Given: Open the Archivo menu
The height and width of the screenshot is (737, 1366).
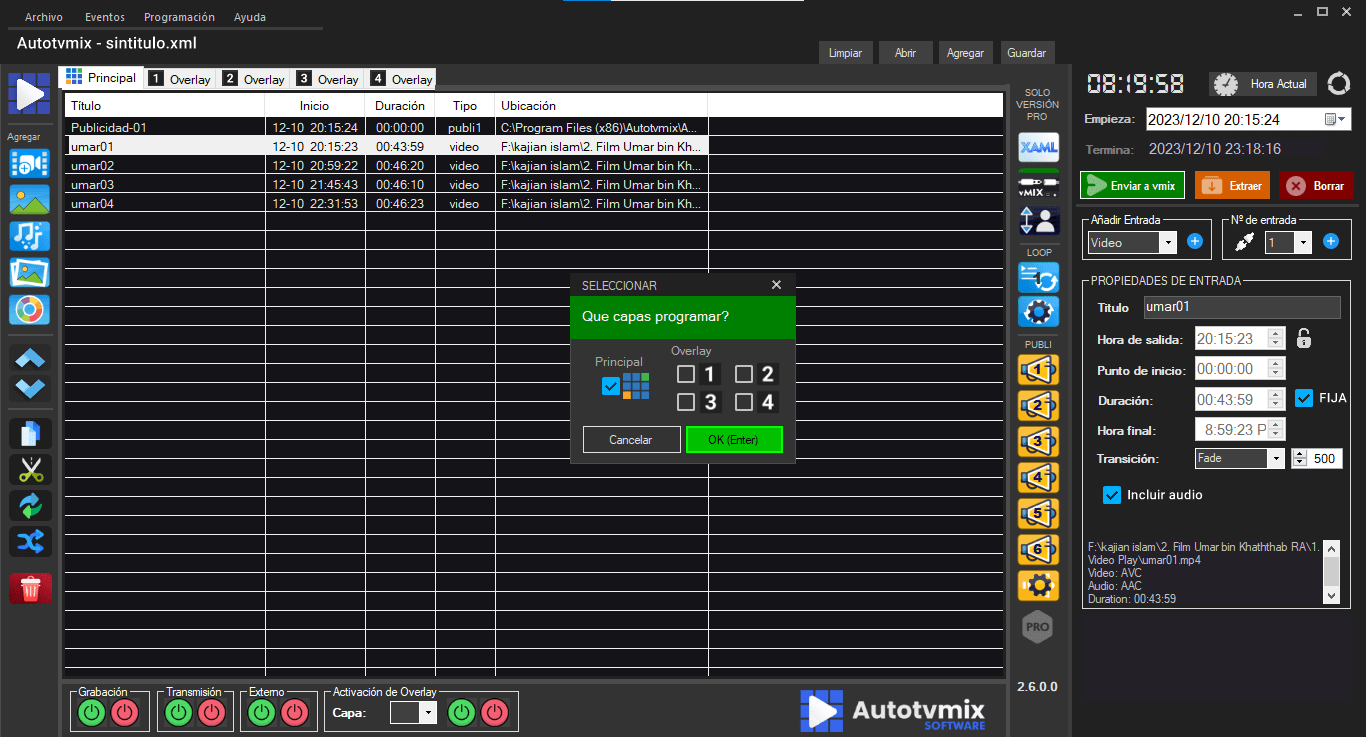Looking at the screenshot, I should (x=44, y=17).
